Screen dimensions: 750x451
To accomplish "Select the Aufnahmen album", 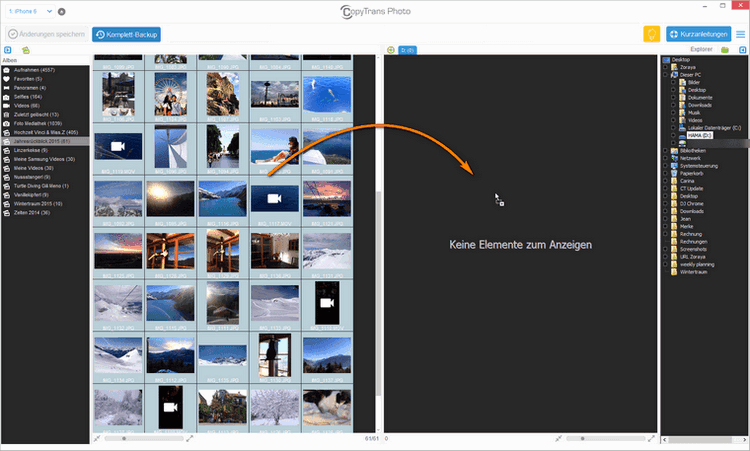I will coord(45,70).
